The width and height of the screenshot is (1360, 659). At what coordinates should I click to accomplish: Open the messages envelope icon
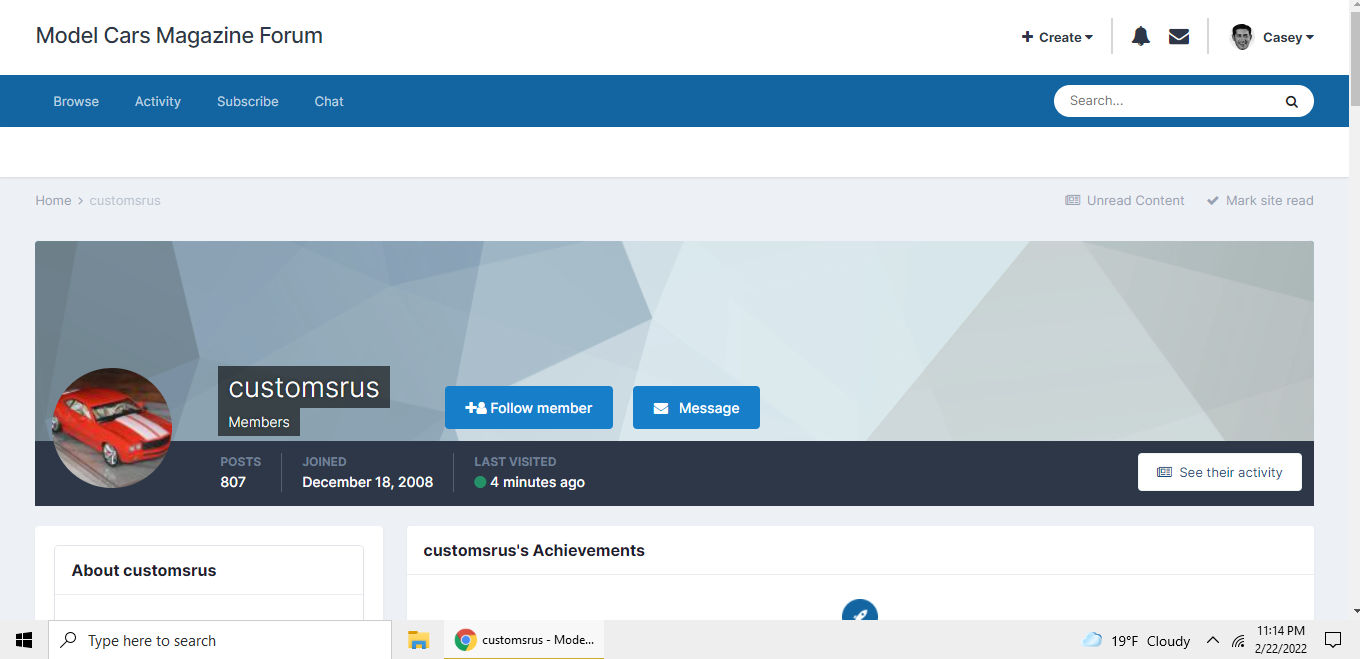(1179, 37)
